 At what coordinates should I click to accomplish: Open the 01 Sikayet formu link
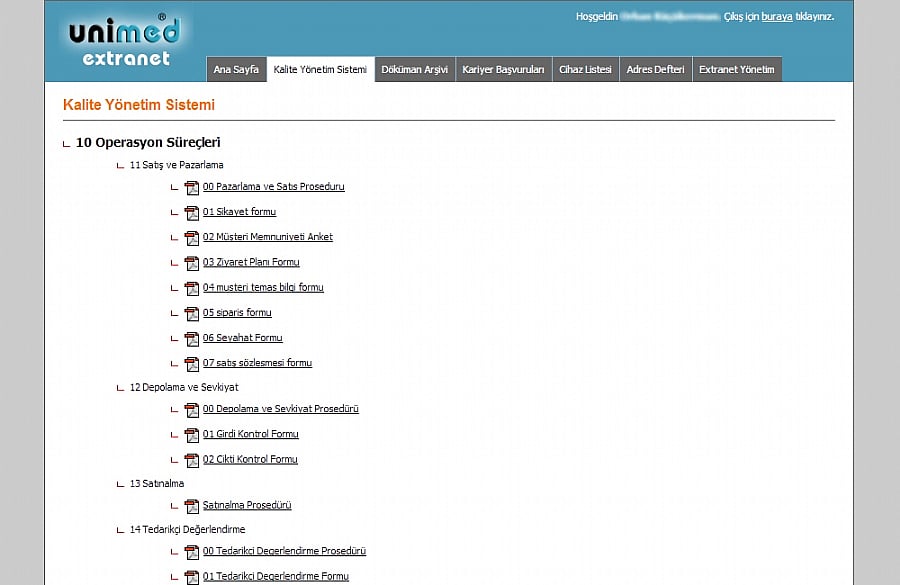(239, 212)
